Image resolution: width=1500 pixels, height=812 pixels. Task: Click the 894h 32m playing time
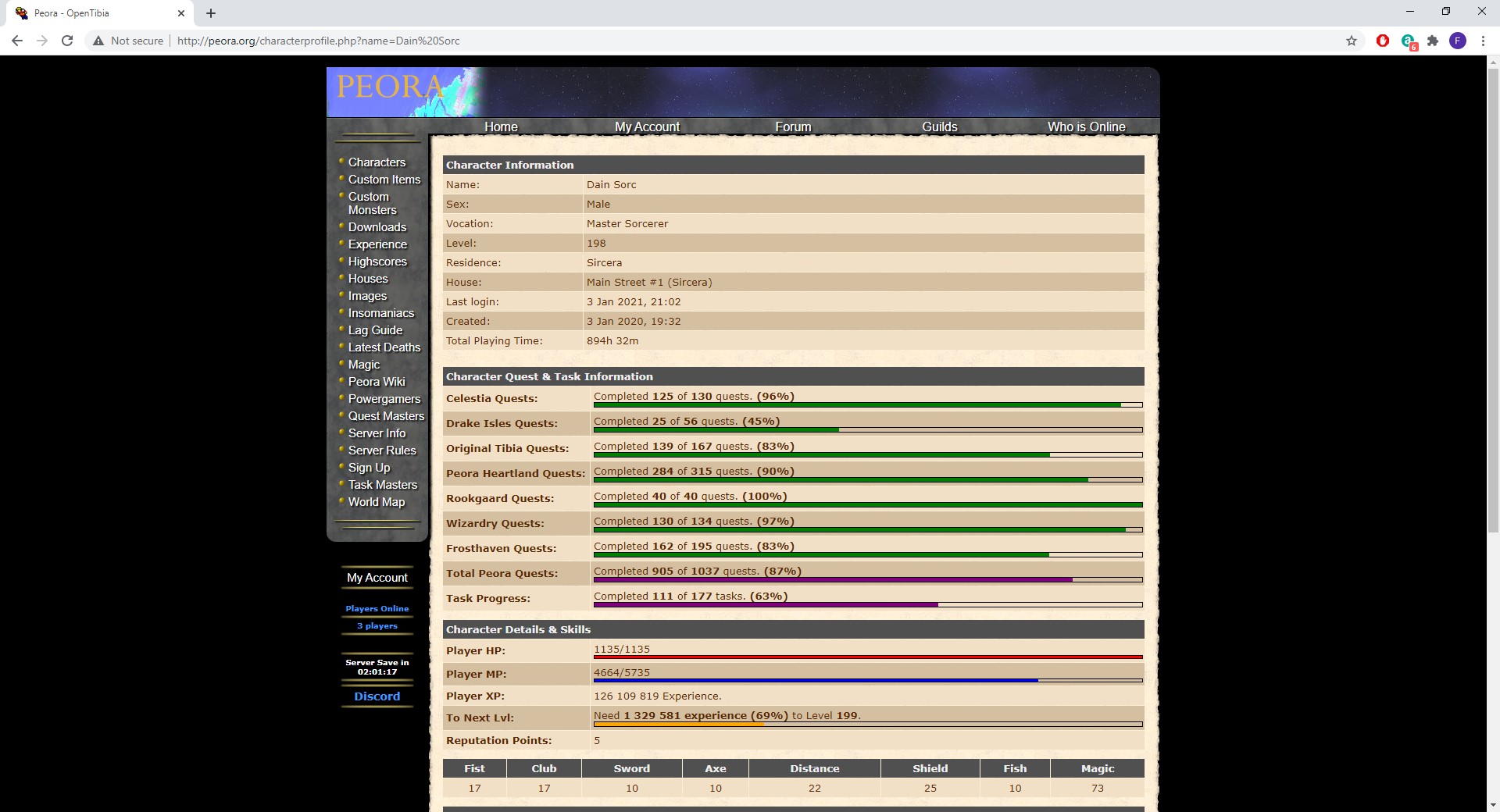click(x=612, y=340)
